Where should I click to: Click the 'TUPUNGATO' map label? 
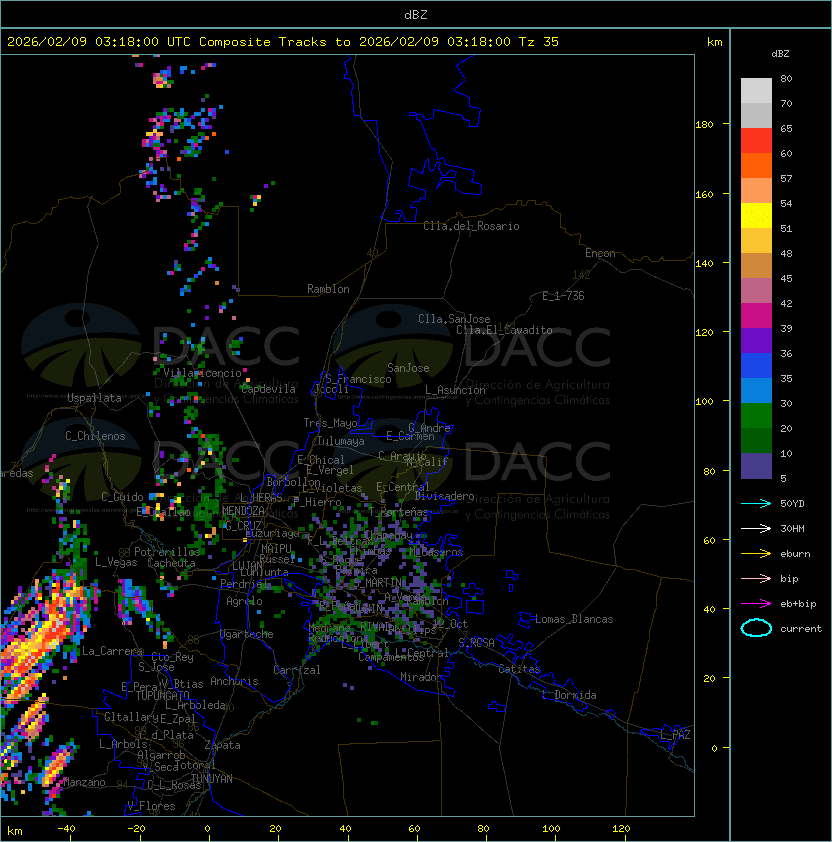[162, 696]
